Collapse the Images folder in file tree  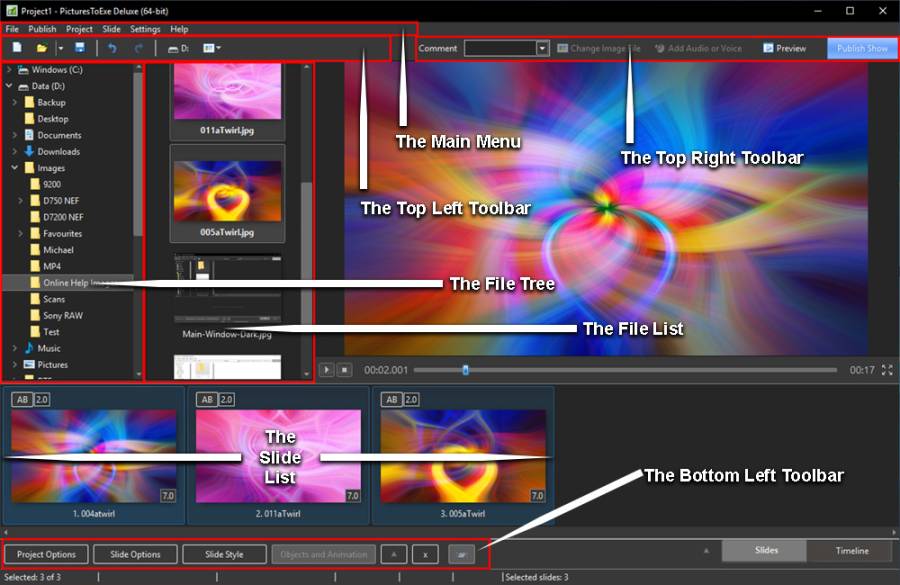coord(15,168)
